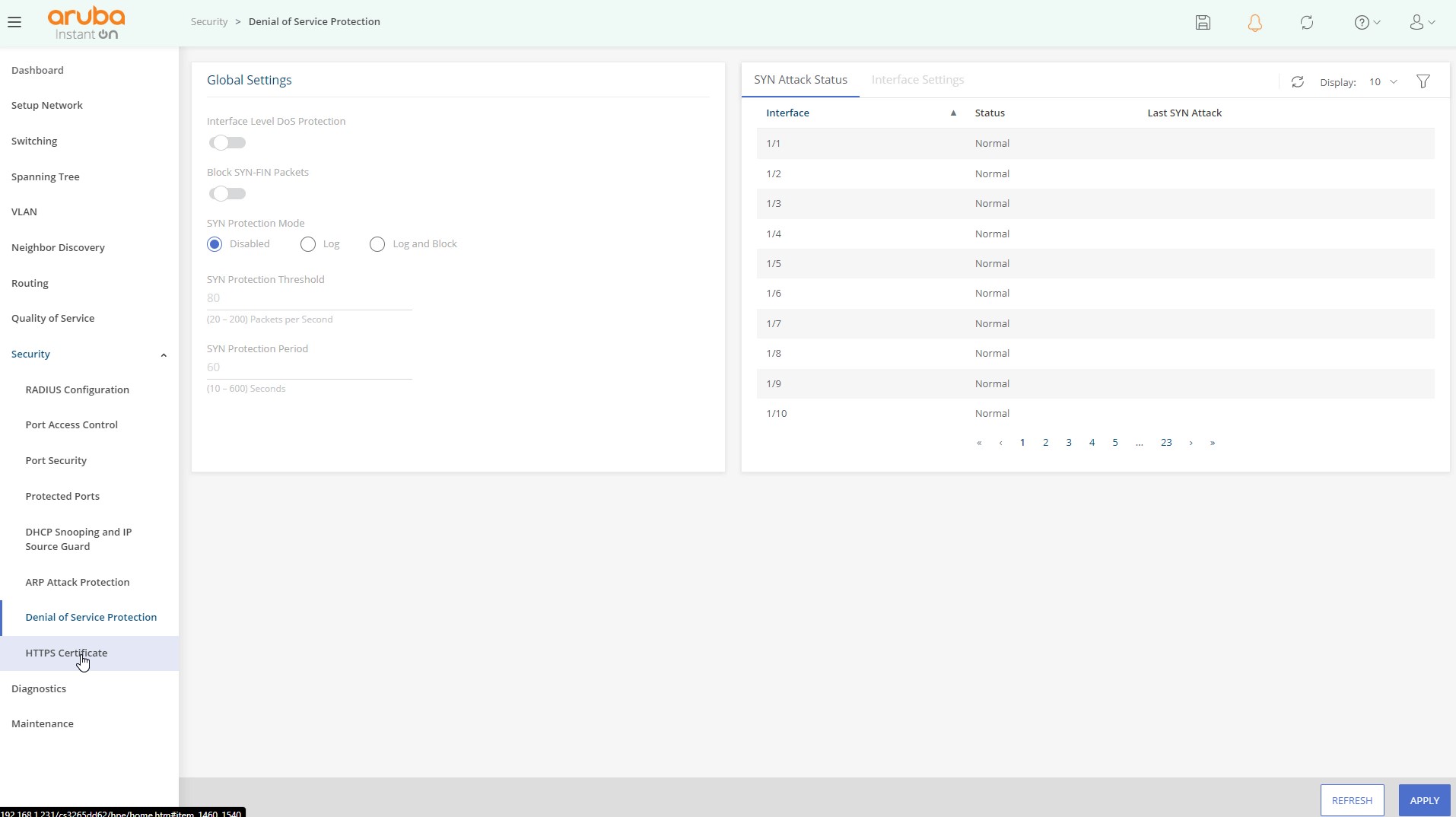Click the hamburger menu icon

point(14,22)
